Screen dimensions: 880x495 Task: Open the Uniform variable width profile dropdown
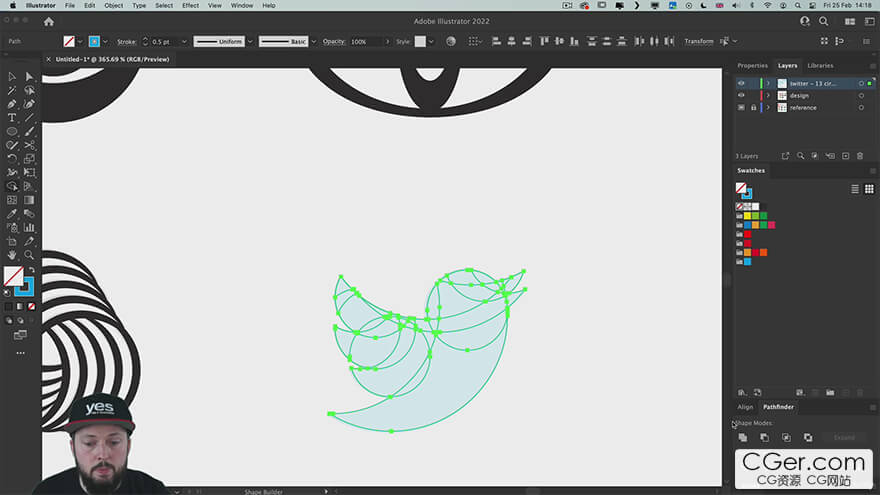tap(250, 42)
